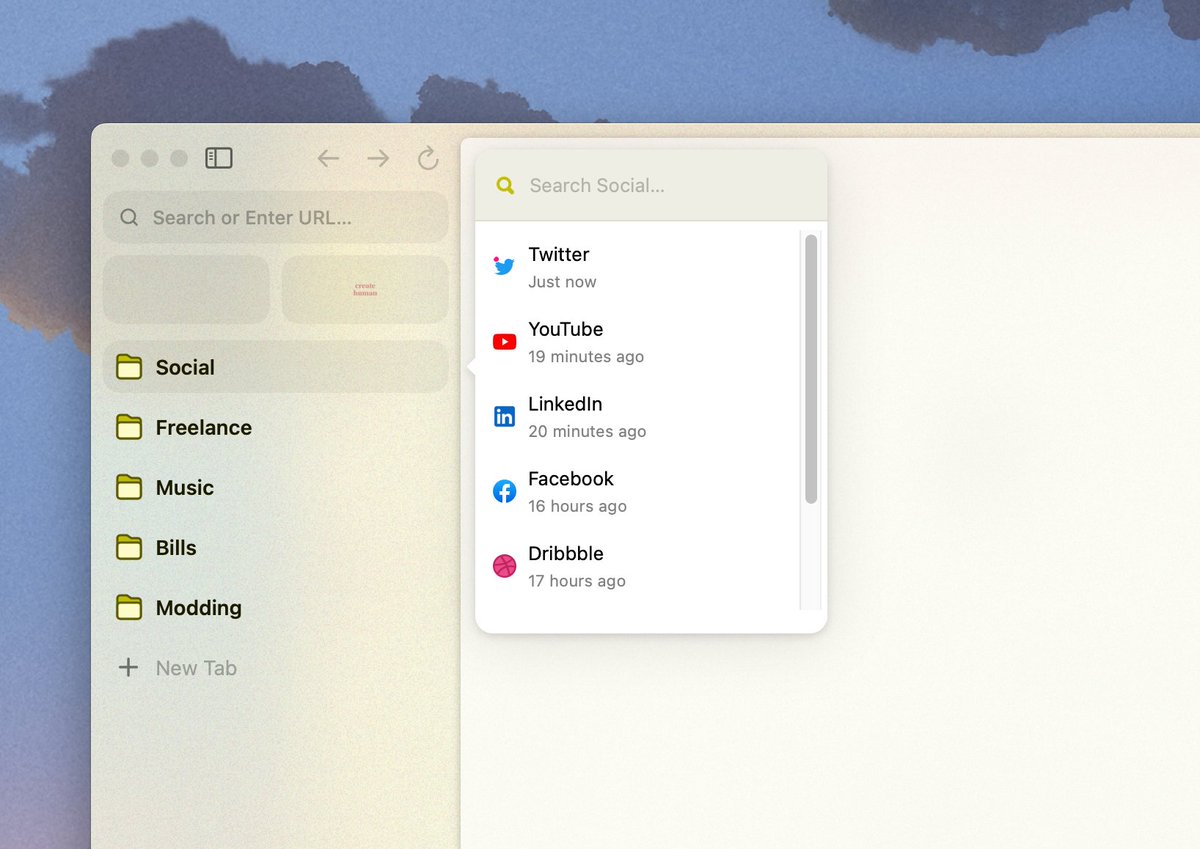
Task: Click the Search or Enter URL field
Action: pos(275,217)
